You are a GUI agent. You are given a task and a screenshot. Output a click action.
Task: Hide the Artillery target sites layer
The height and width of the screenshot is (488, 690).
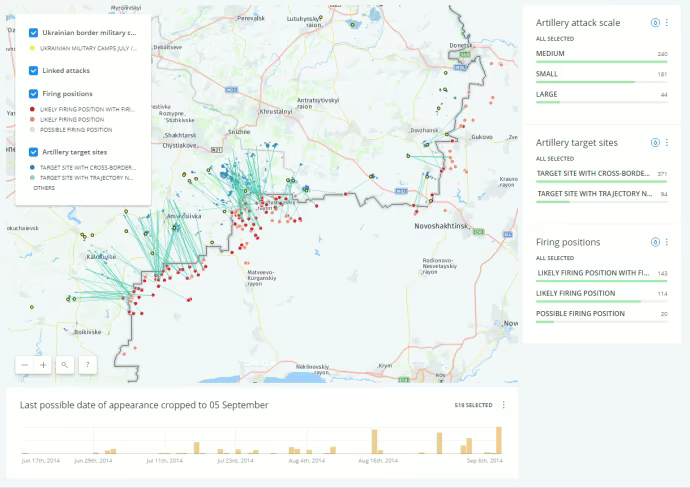point(34,152)
